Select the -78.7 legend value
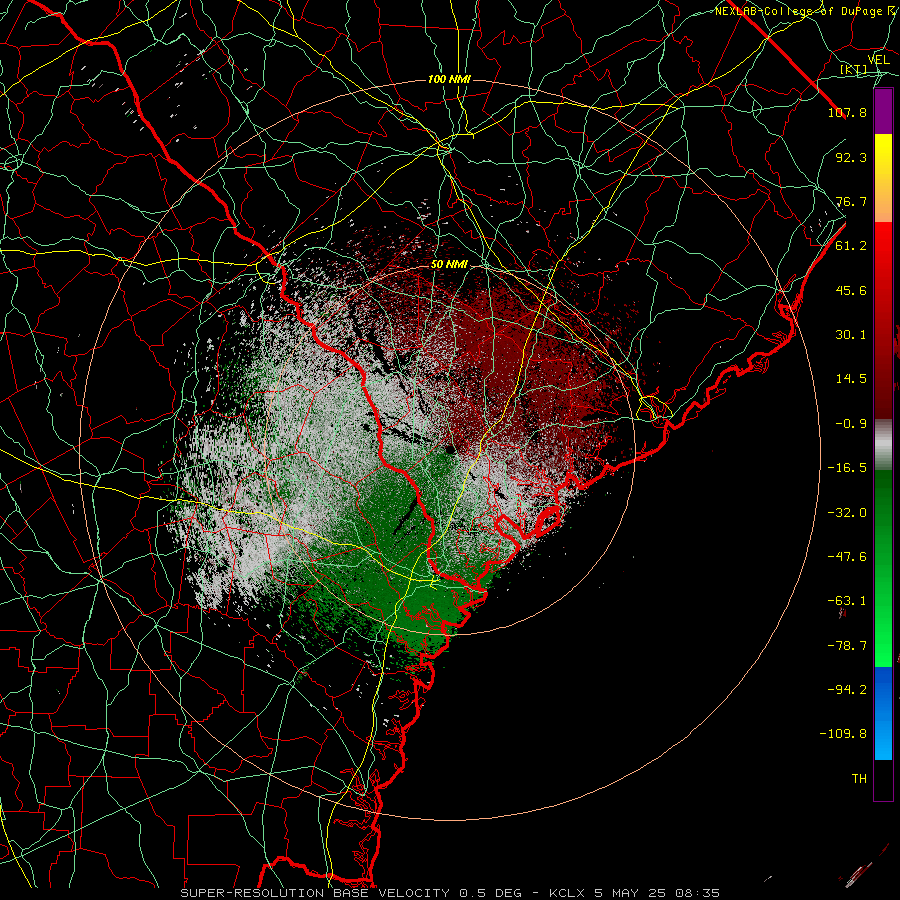 coord(847,646)
